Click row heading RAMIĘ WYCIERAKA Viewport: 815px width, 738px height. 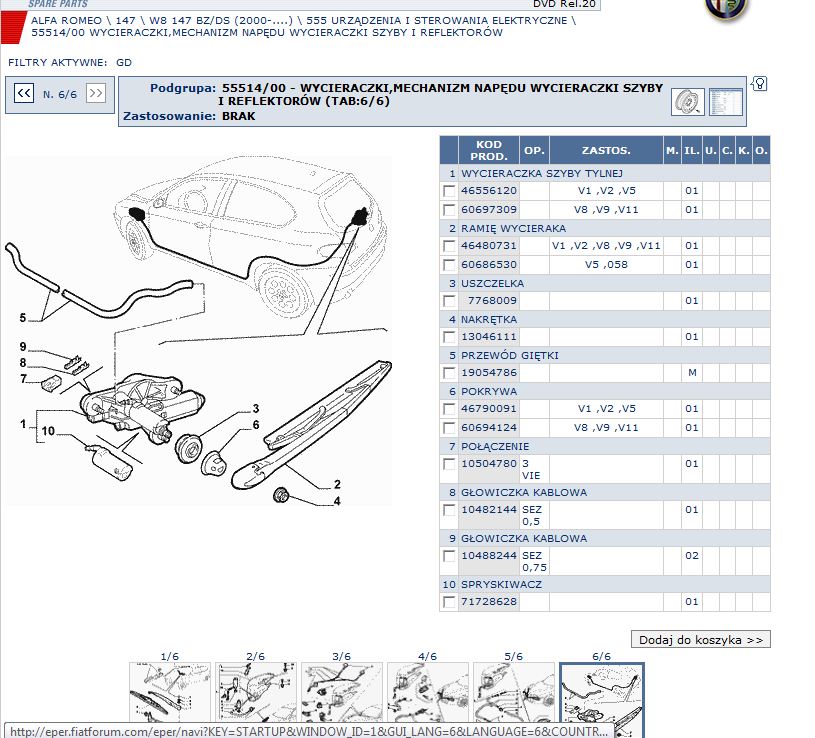tap(514, 229)
